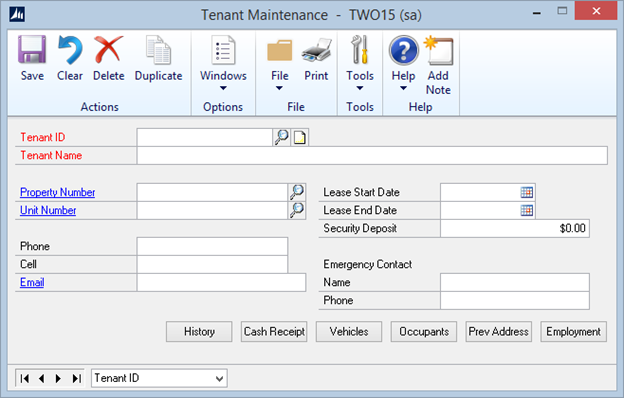
Task: Open the Employment button
Action: 573,332
